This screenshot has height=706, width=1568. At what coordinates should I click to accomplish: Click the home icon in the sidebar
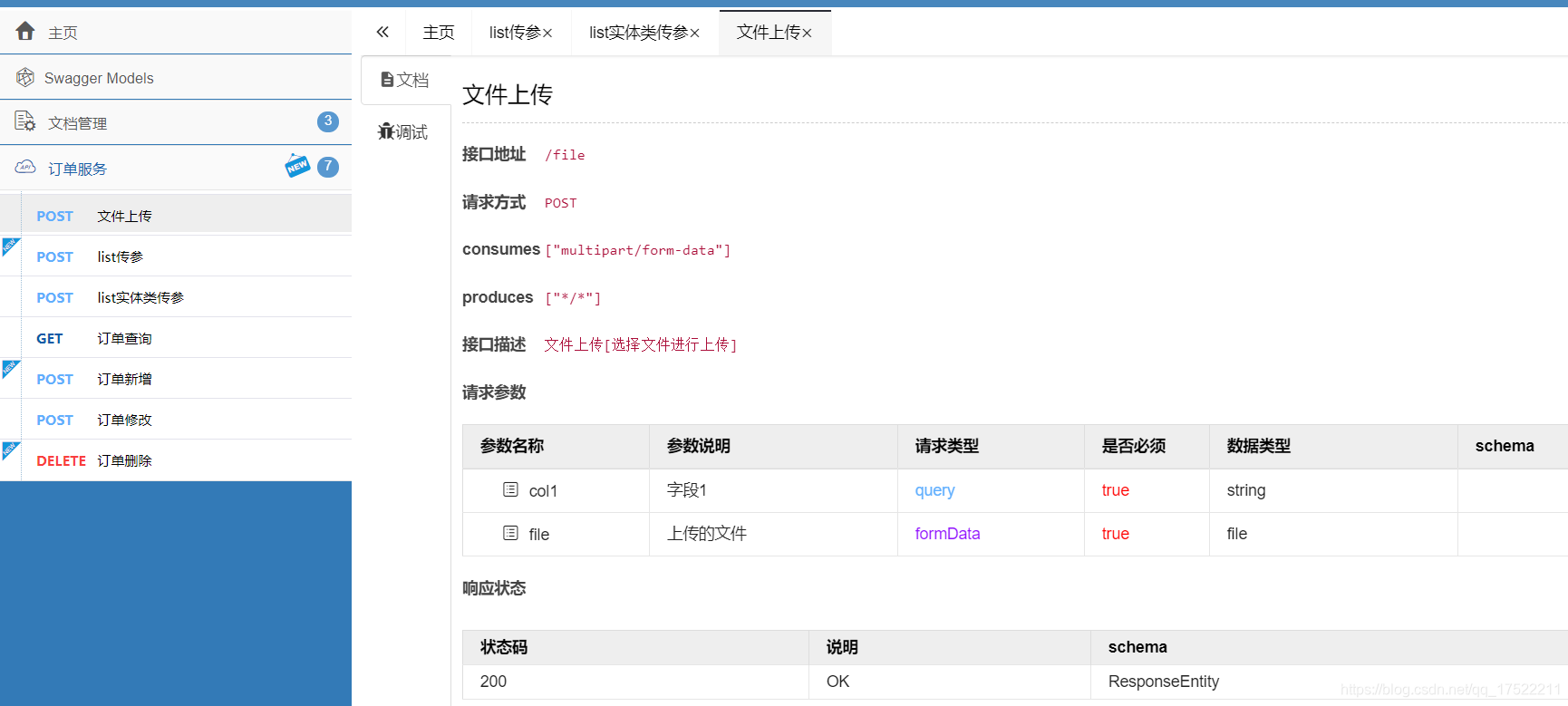(x=25, y=31)
